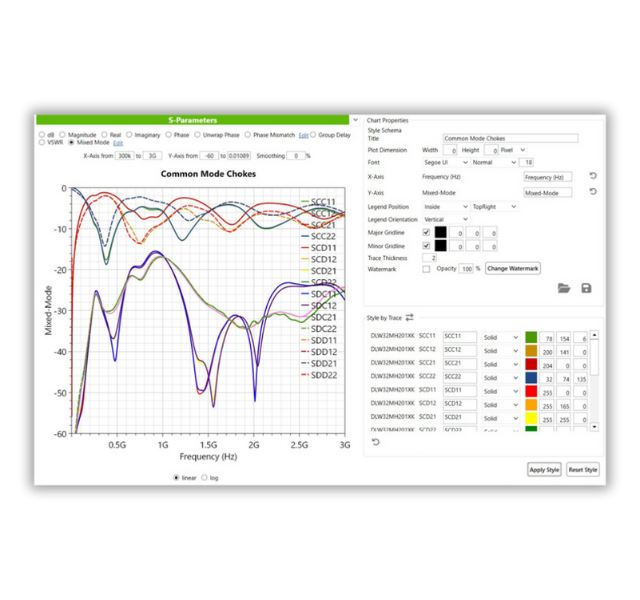Screen dimensions: 640x600
Task: Click undo icon below the trace list
Action: [x=376, y=442]
